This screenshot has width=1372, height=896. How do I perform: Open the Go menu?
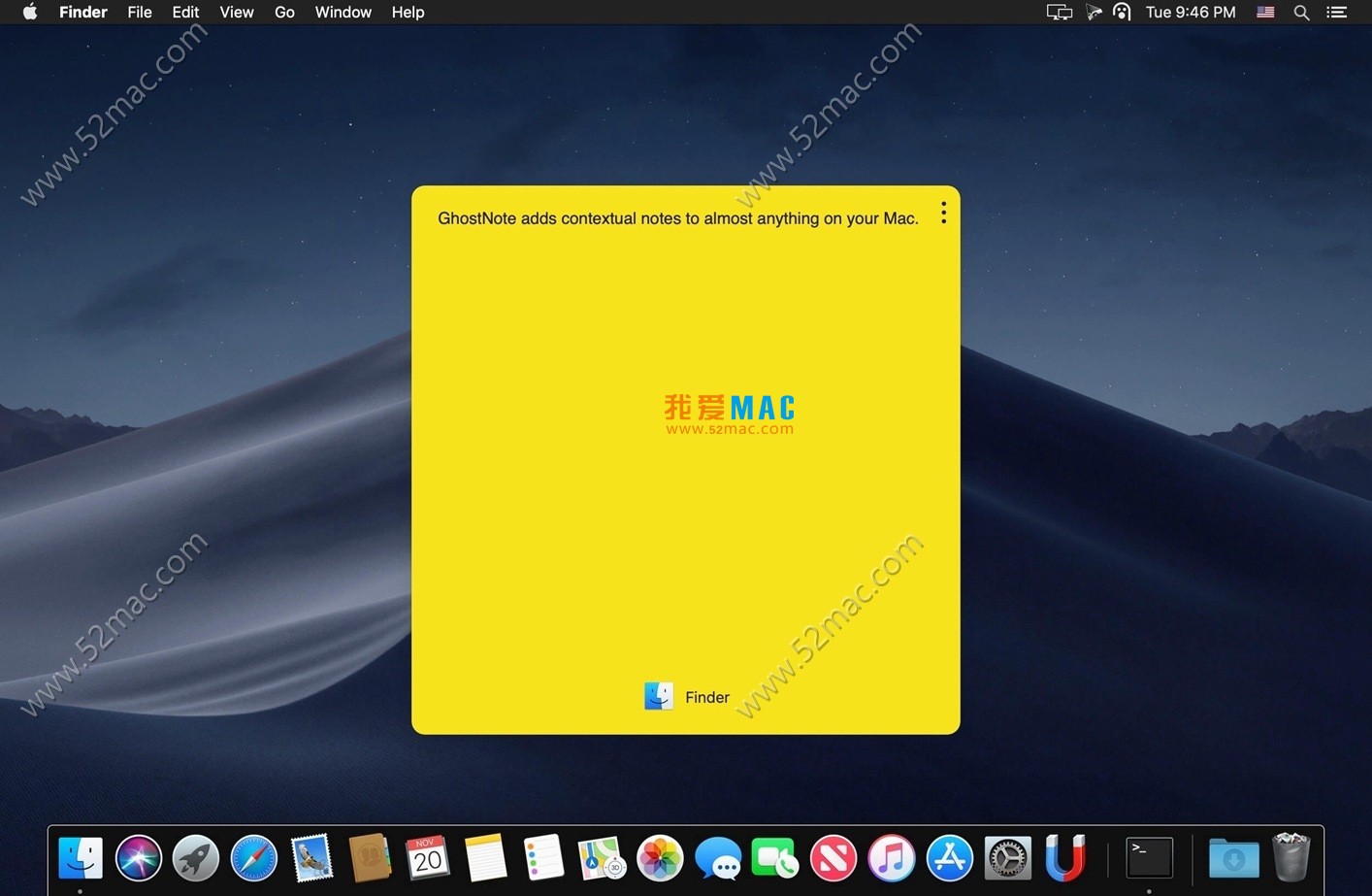pyautogui.click(x=284, y=12)
